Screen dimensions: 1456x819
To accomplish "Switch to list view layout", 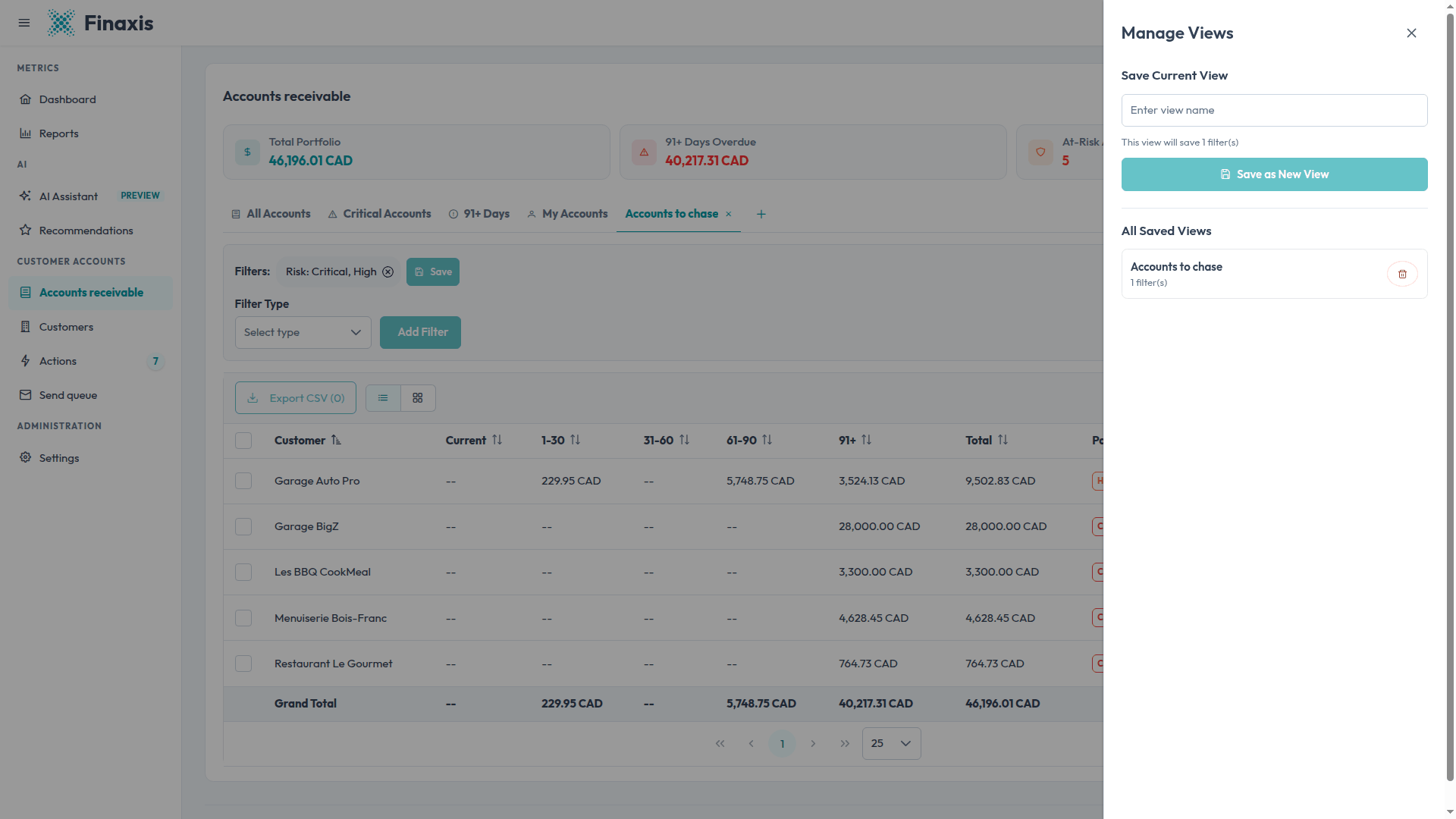I will coord(383,398).
